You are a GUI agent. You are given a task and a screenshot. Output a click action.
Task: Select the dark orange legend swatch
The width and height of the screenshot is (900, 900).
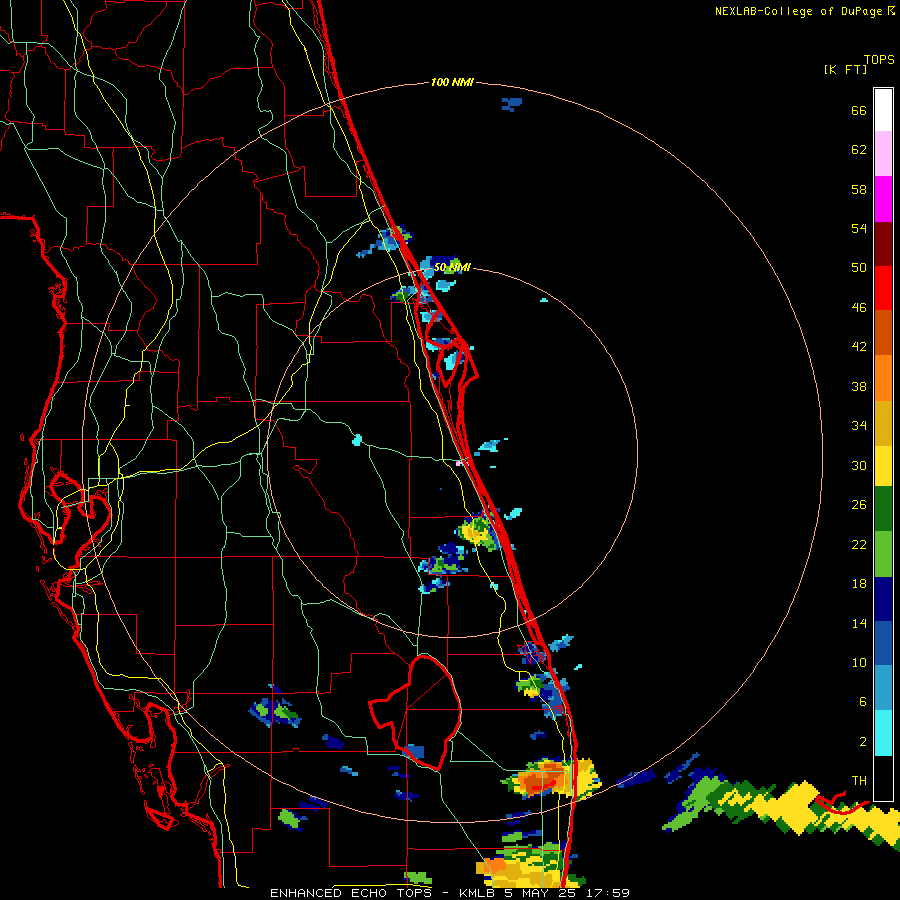(x=883, y=333)
